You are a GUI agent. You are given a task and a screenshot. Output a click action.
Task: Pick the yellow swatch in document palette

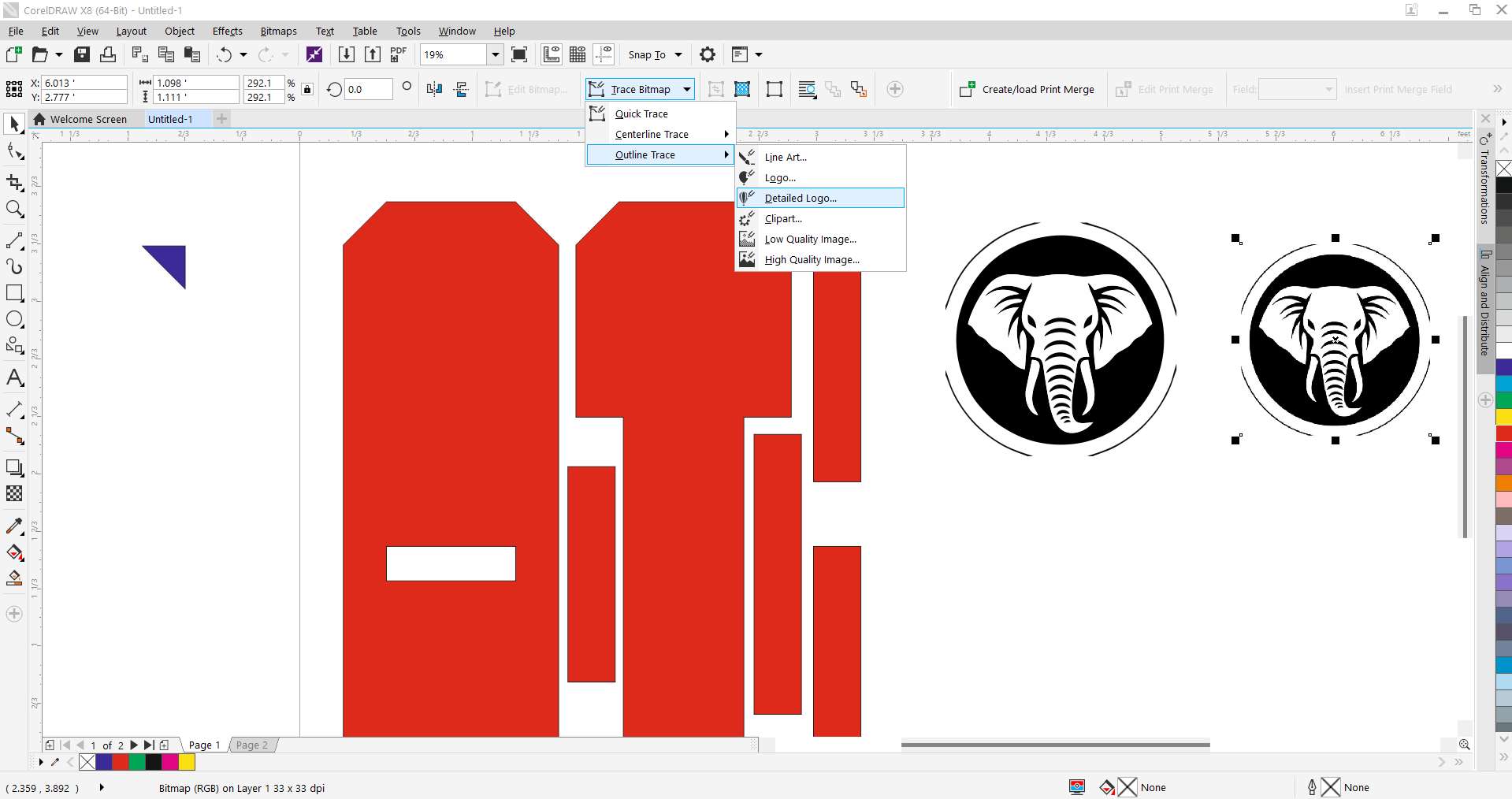tap(187, 762)
